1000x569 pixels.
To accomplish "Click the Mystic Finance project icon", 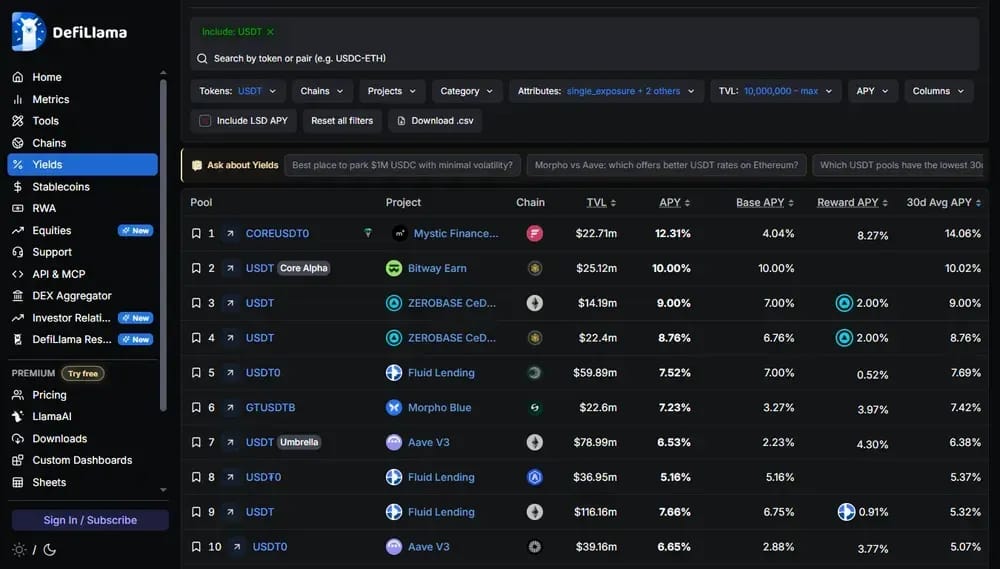I will coord(400,233).
